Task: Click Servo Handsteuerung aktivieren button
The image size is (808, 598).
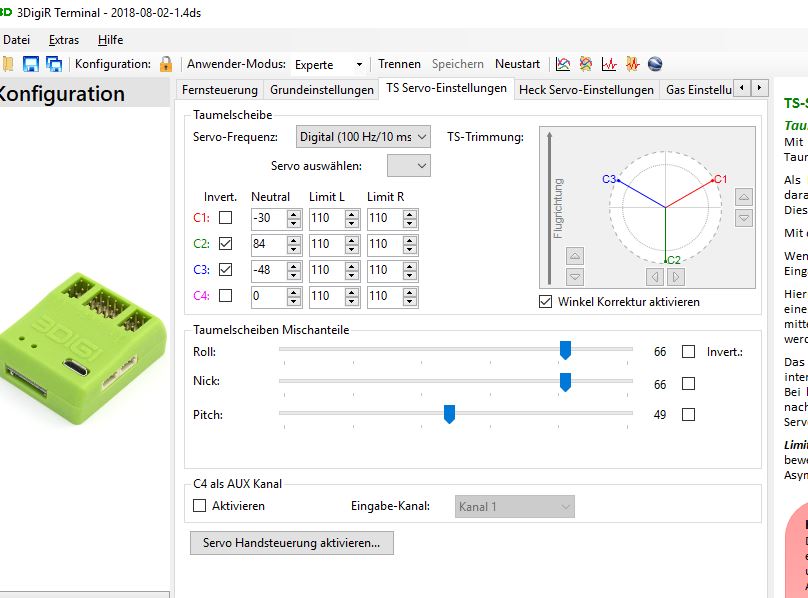Action: coord(291,543)
